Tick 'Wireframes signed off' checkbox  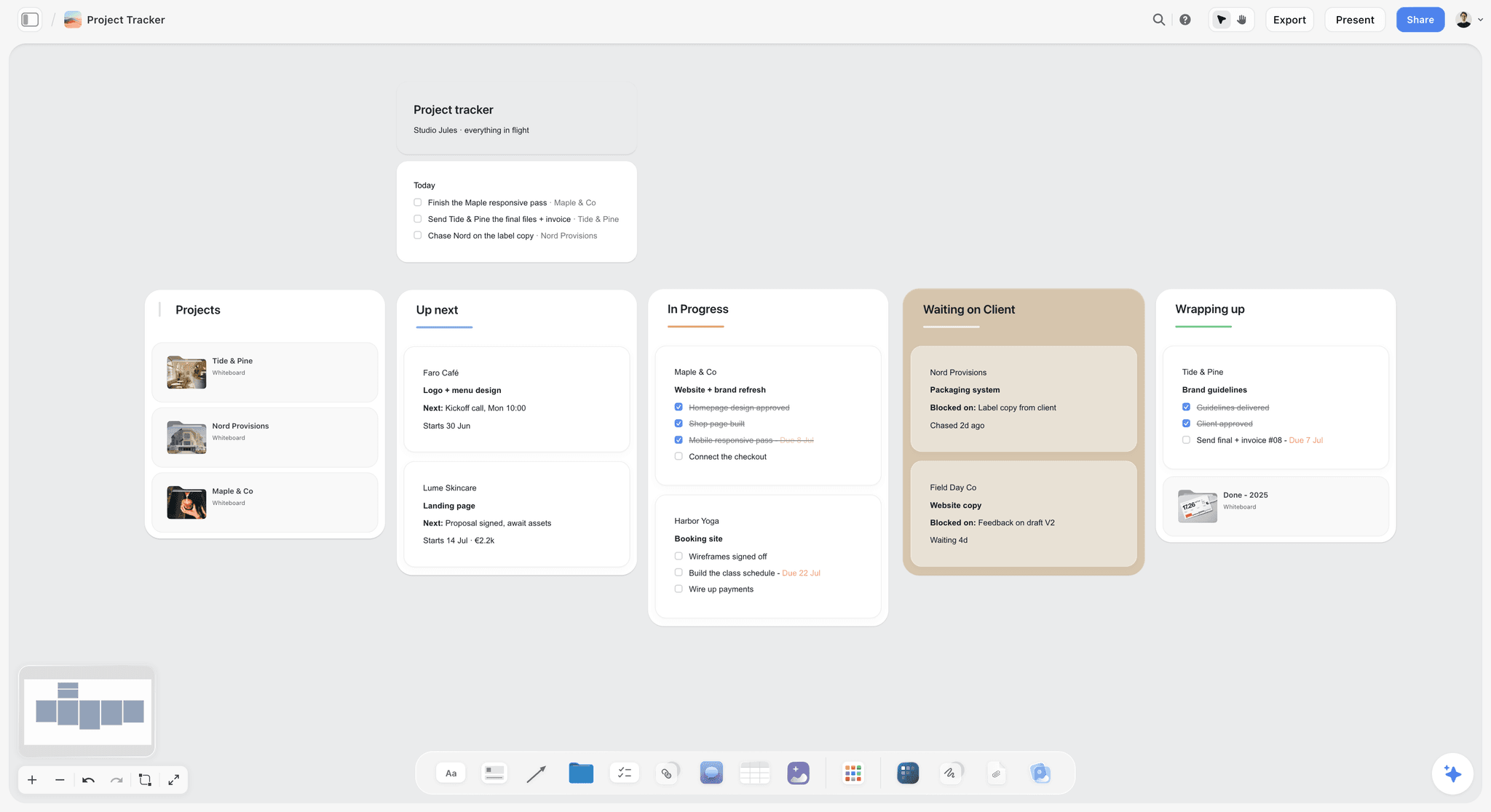[679, 556]
